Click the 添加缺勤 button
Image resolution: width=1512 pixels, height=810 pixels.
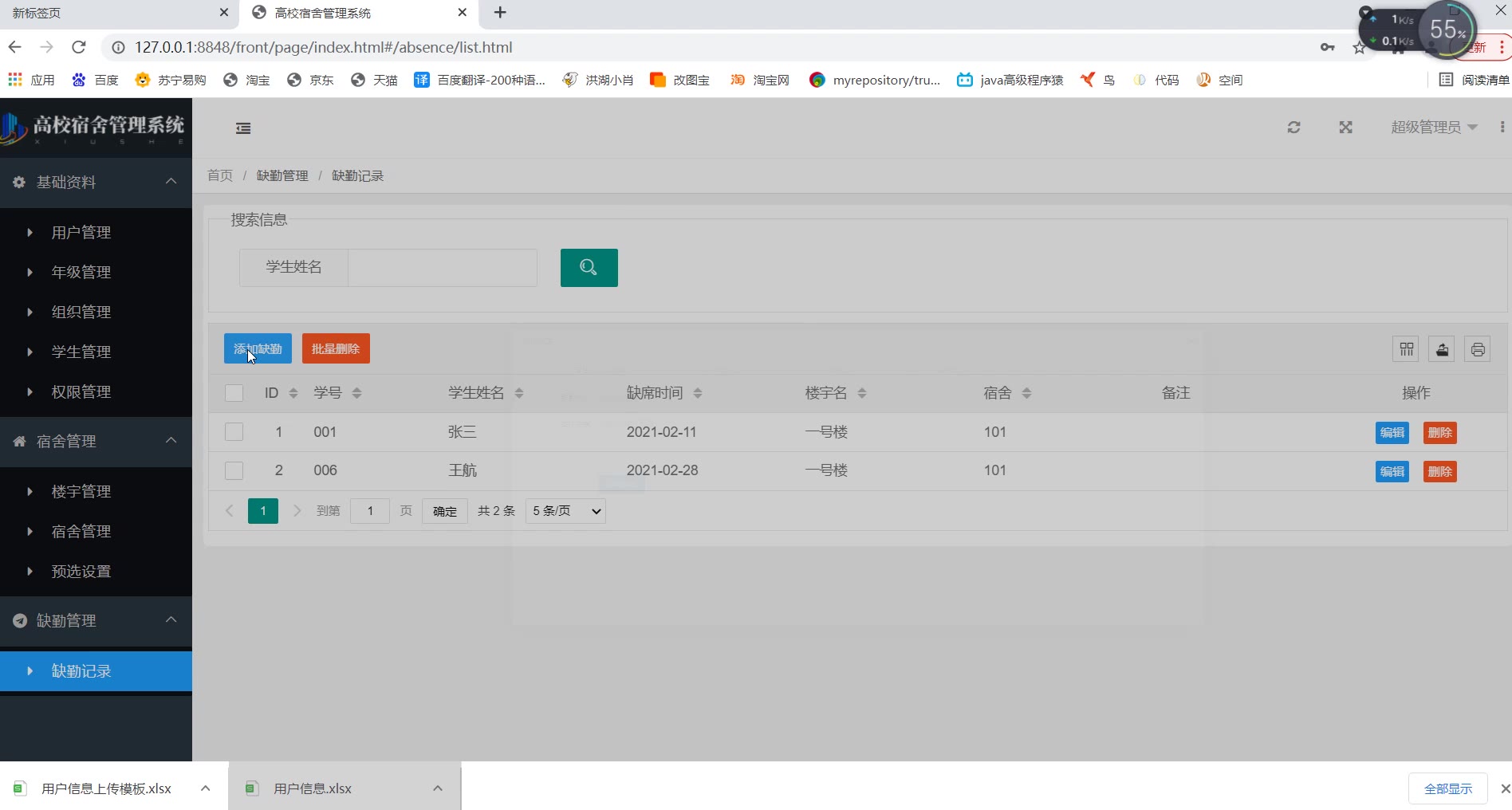(258, 348)
